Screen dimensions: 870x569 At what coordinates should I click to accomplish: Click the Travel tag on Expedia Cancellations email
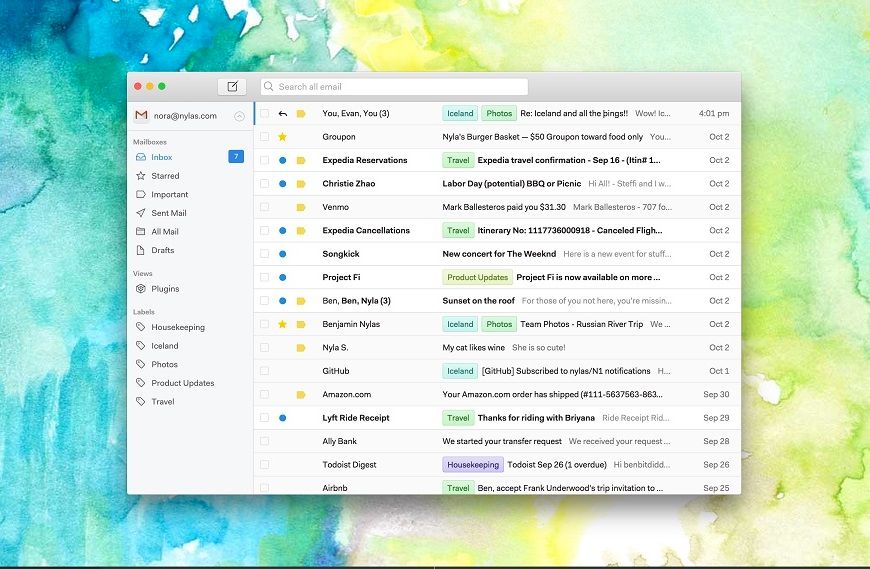click(458, 230)
